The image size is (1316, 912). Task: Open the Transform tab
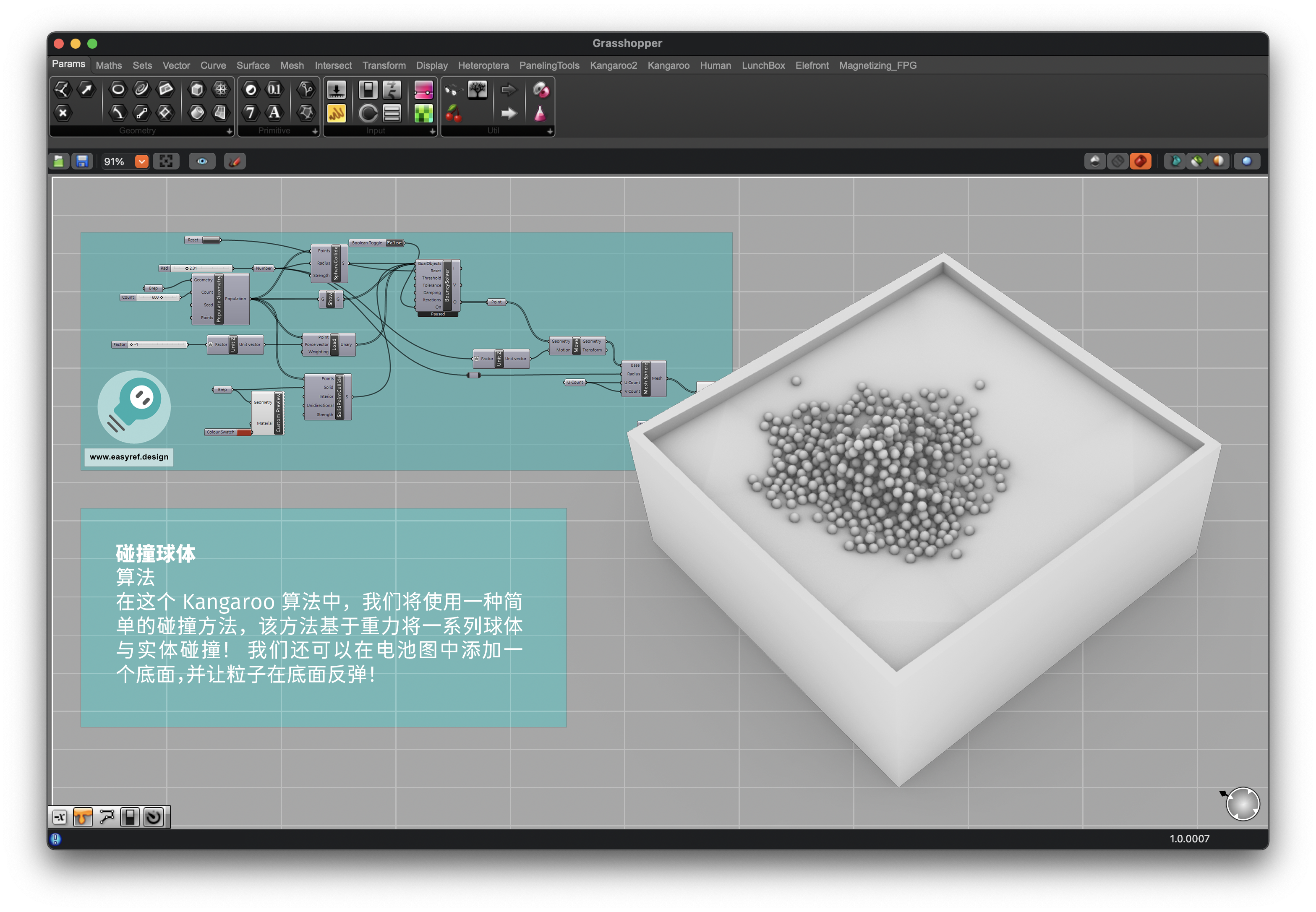384,66
